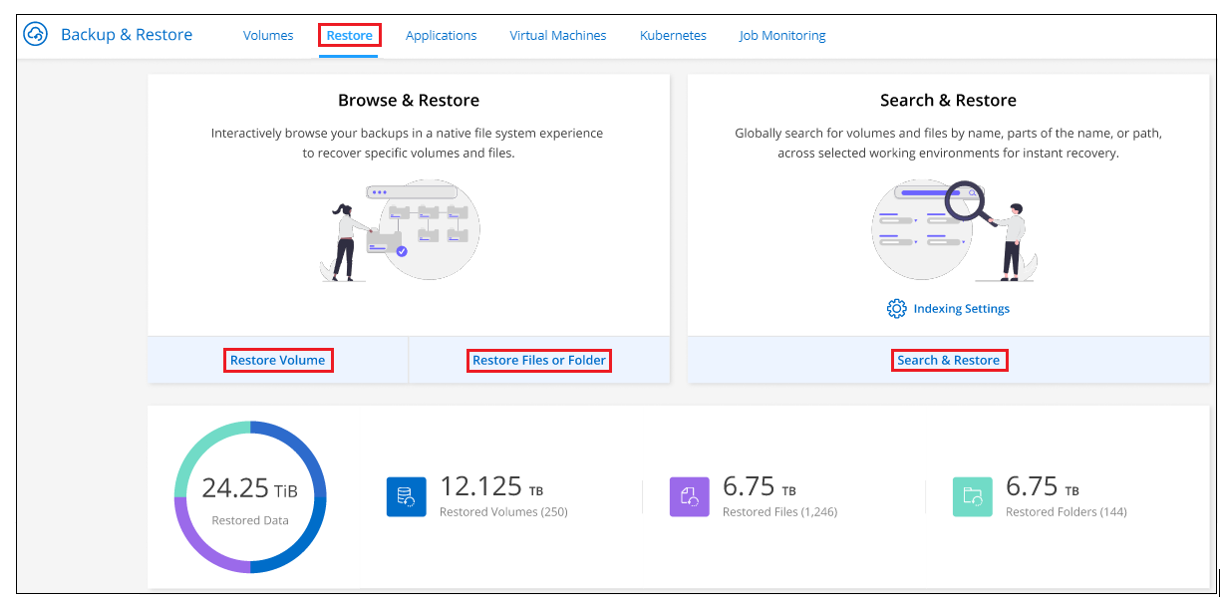Image resolution: width=1222 pixels, height=605 pixels.
Task: Open the Volumes tab
Action: point(268,35)
